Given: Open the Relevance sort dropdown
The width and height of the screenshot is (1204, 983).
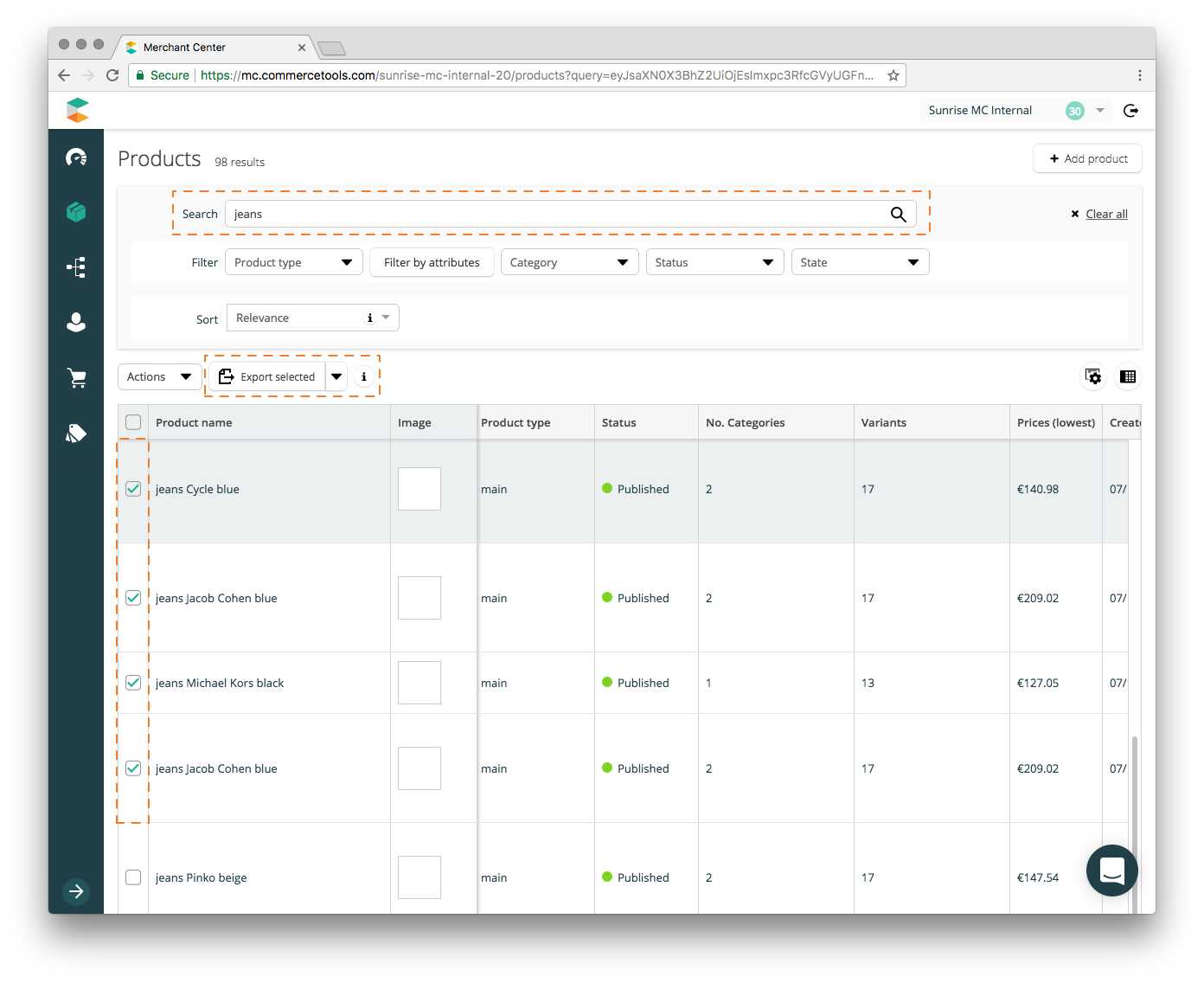Looking at the screenshot, I should click(x=312, y=318).
